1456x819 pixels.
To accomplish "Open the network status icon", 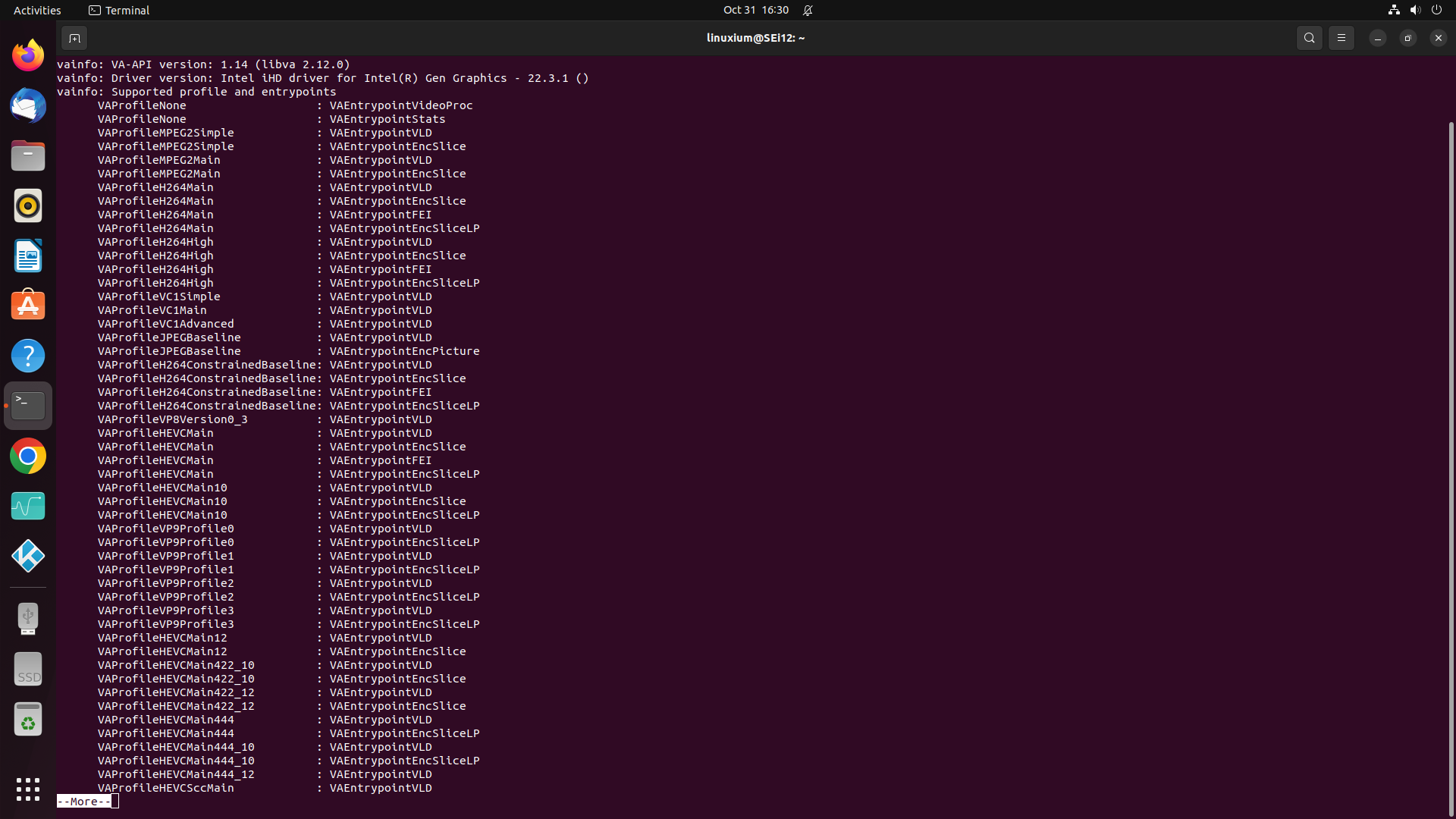I will (1394, 10).
